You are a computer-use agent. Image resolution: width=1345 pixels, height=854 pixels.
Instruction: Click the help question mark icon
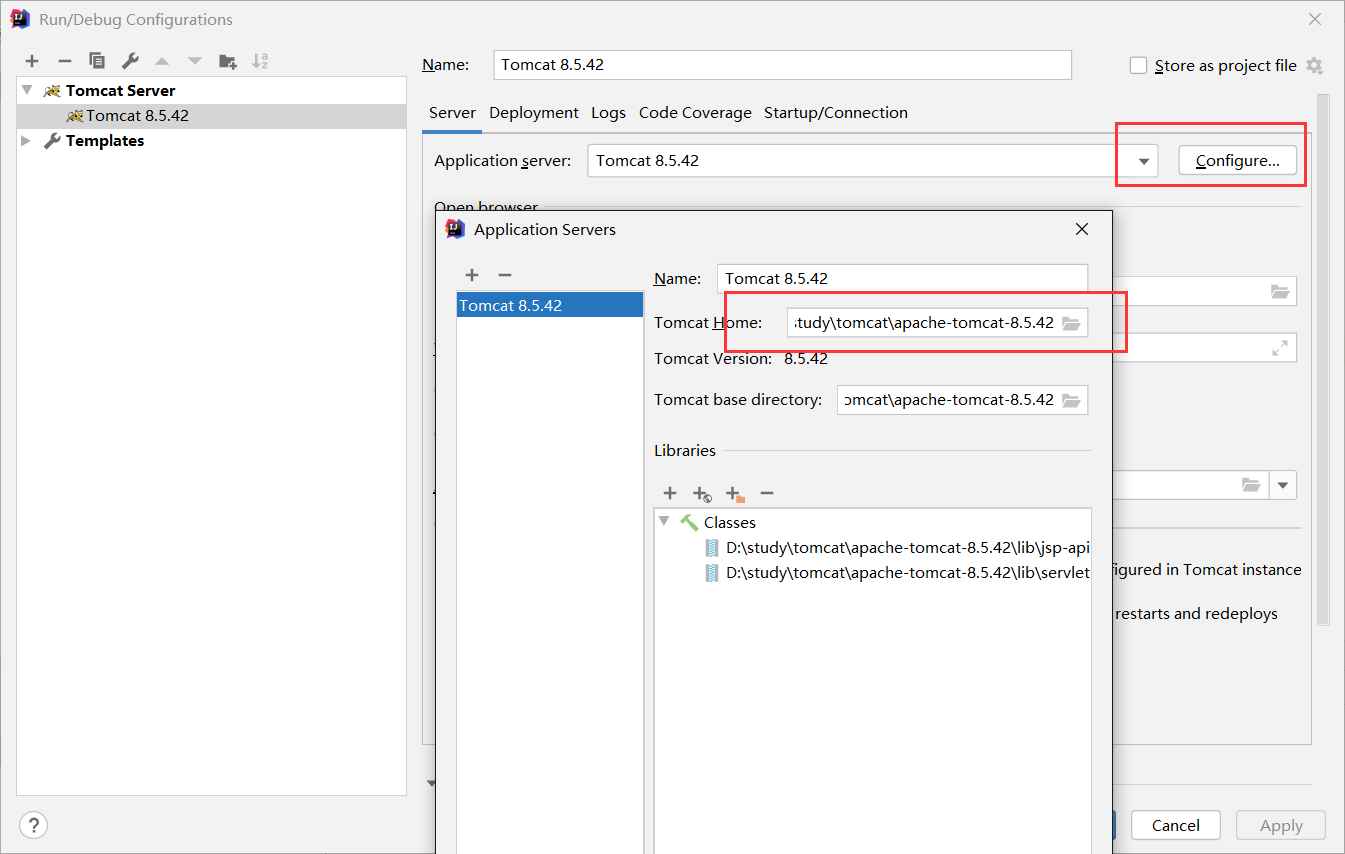click(x=33, y=825)
